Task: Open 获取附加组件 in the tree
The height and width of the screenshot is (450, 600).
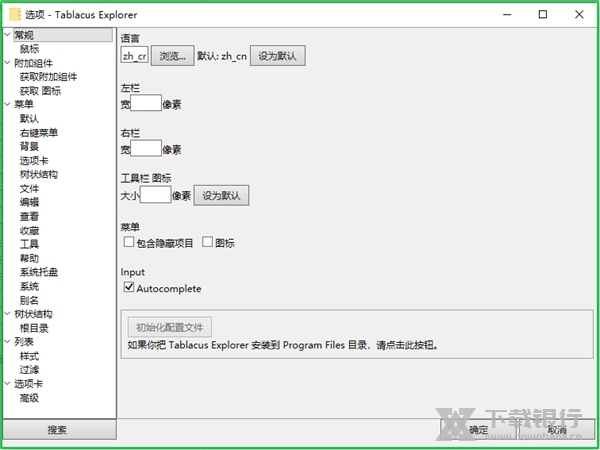Action: (49, 77)
